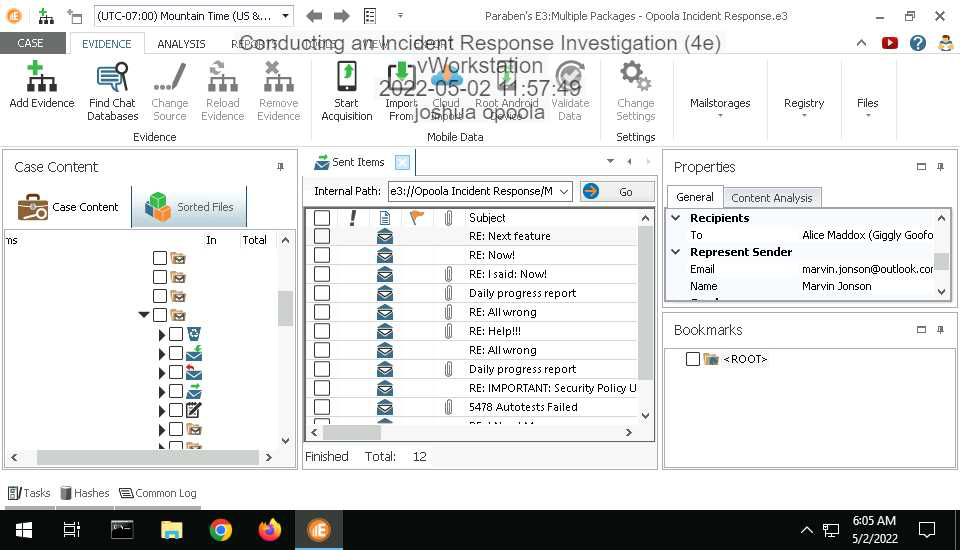The height and width of the screenshot is (550, 960).
Task: Click the Case Content horizontal scrollbar
Action: (148, 457)
